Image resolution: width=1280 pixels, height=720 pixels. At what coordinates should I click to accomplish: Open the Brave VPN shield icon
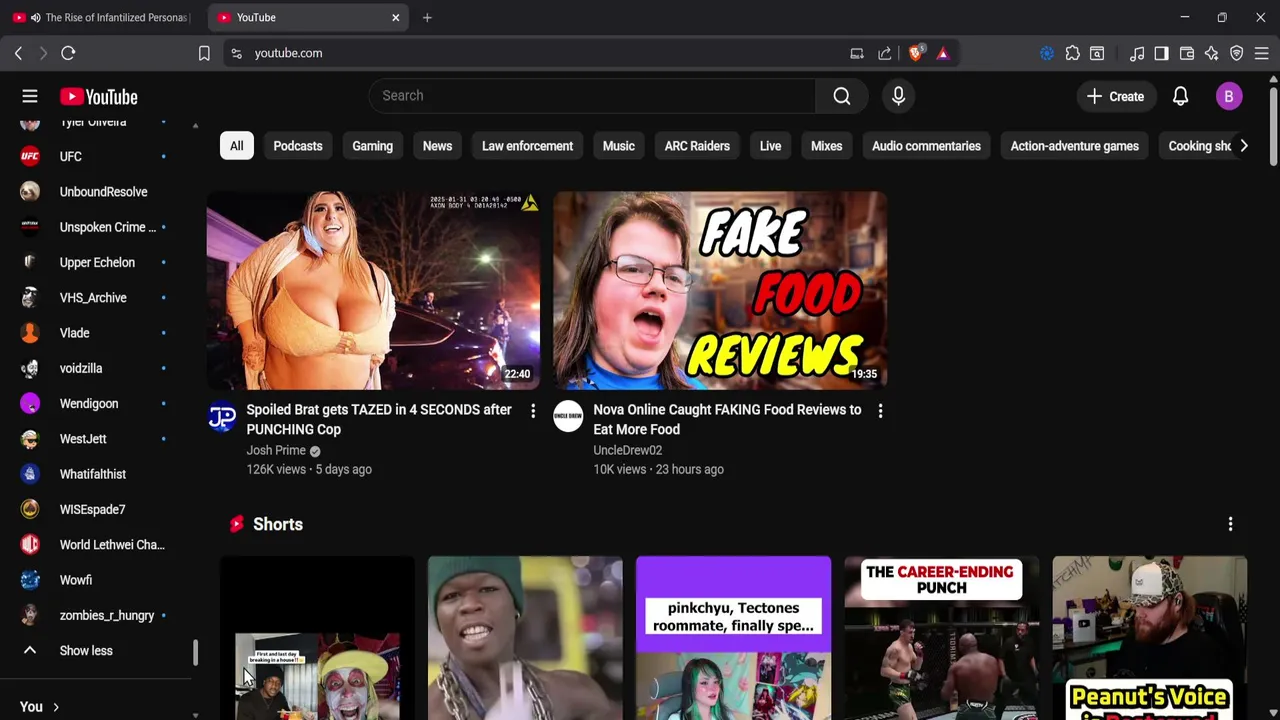pos(1237,53)
